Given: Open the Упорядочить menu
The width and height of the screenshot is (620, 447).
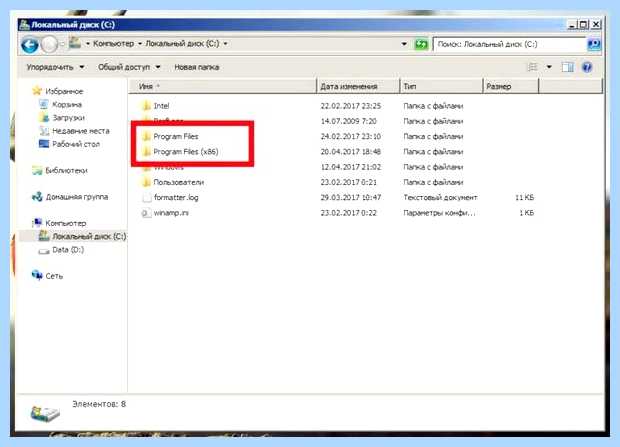Looking at the screenshot, I should click(x=55, y=67).
